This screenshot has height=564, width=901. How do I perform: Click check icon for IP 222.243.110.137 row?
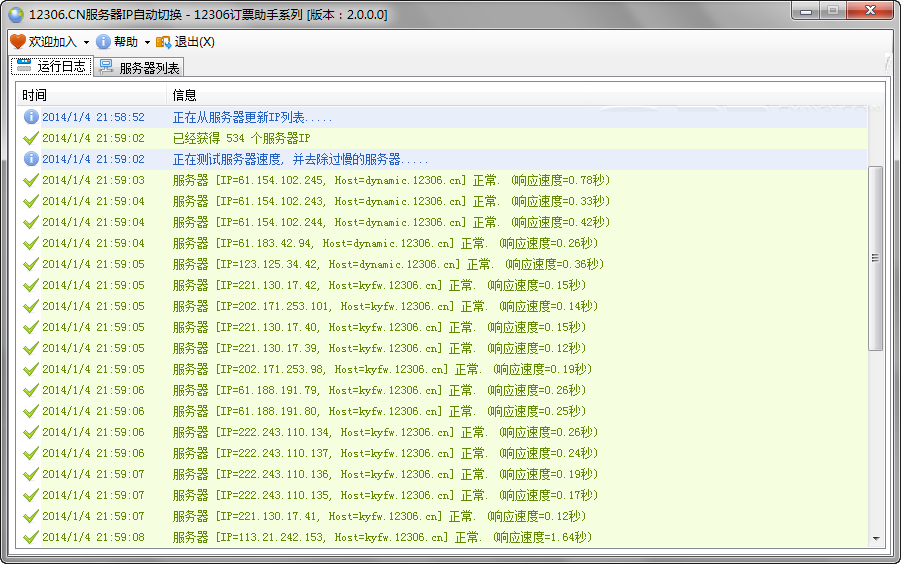[x=31, y=453]
